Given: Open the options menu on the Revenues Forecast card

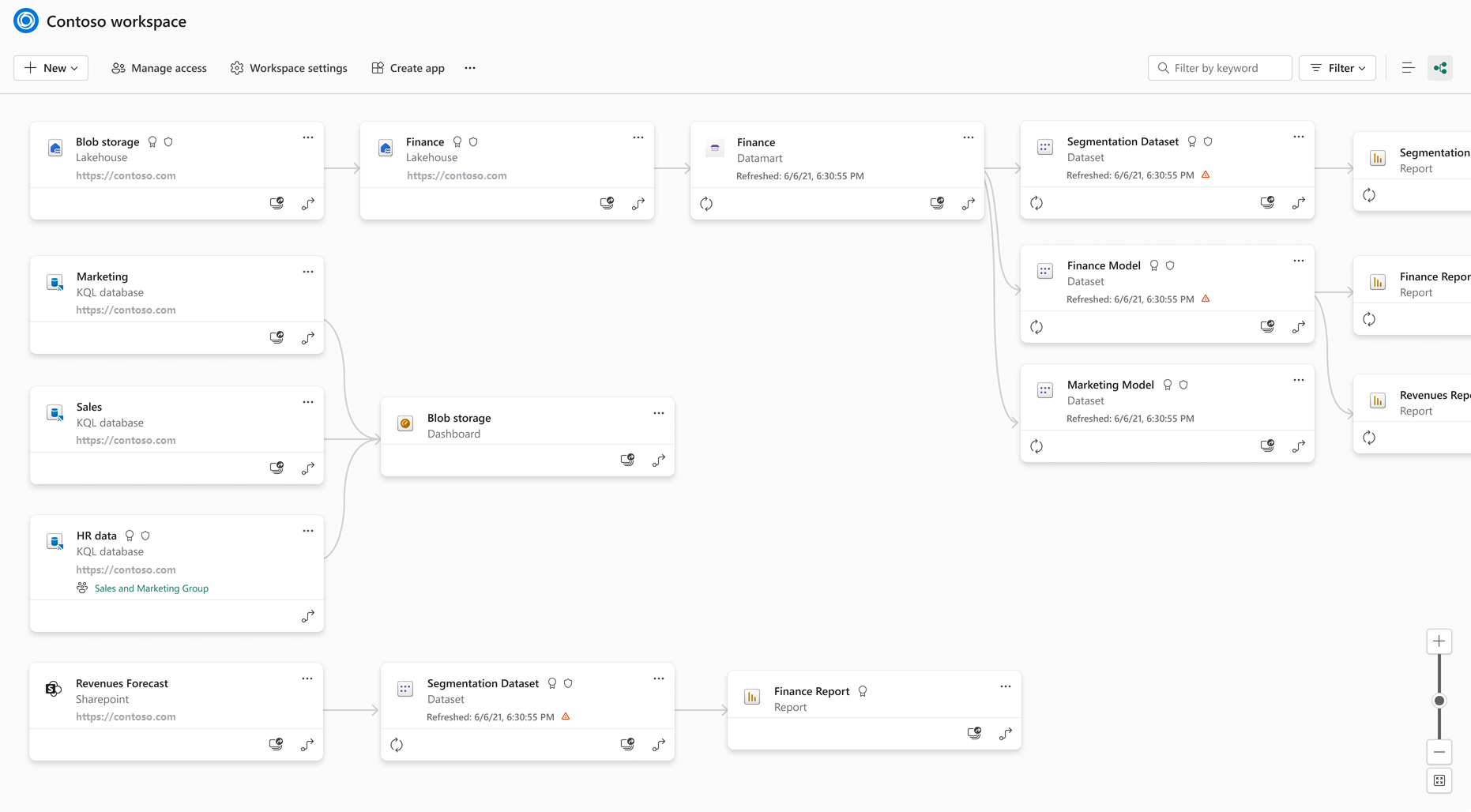Looking at the screenshot, I should 307,678.
